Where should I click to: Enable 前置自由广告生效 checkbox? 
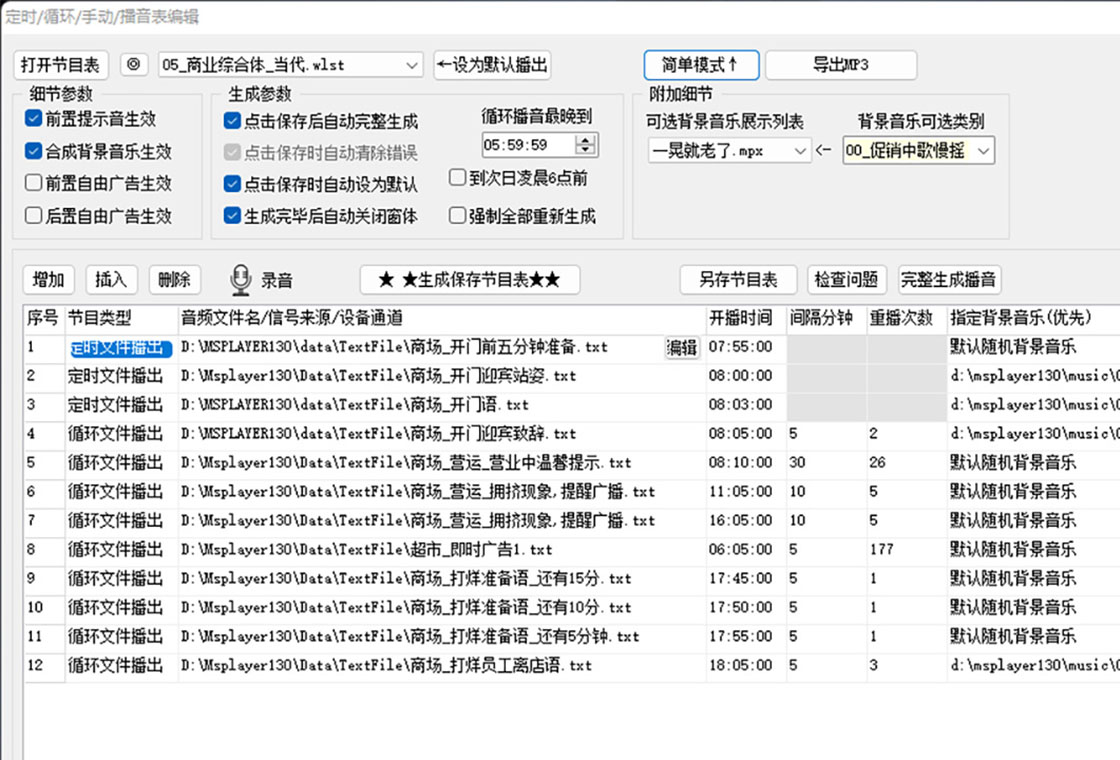coord(34,183)
